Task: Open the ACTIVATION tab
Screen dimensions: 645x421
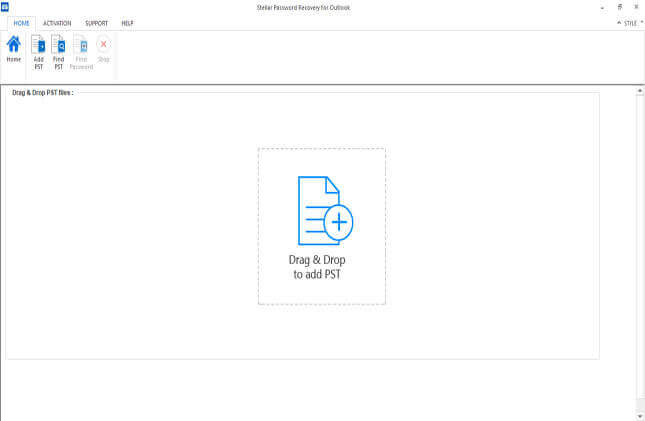Action: [57, 23]
